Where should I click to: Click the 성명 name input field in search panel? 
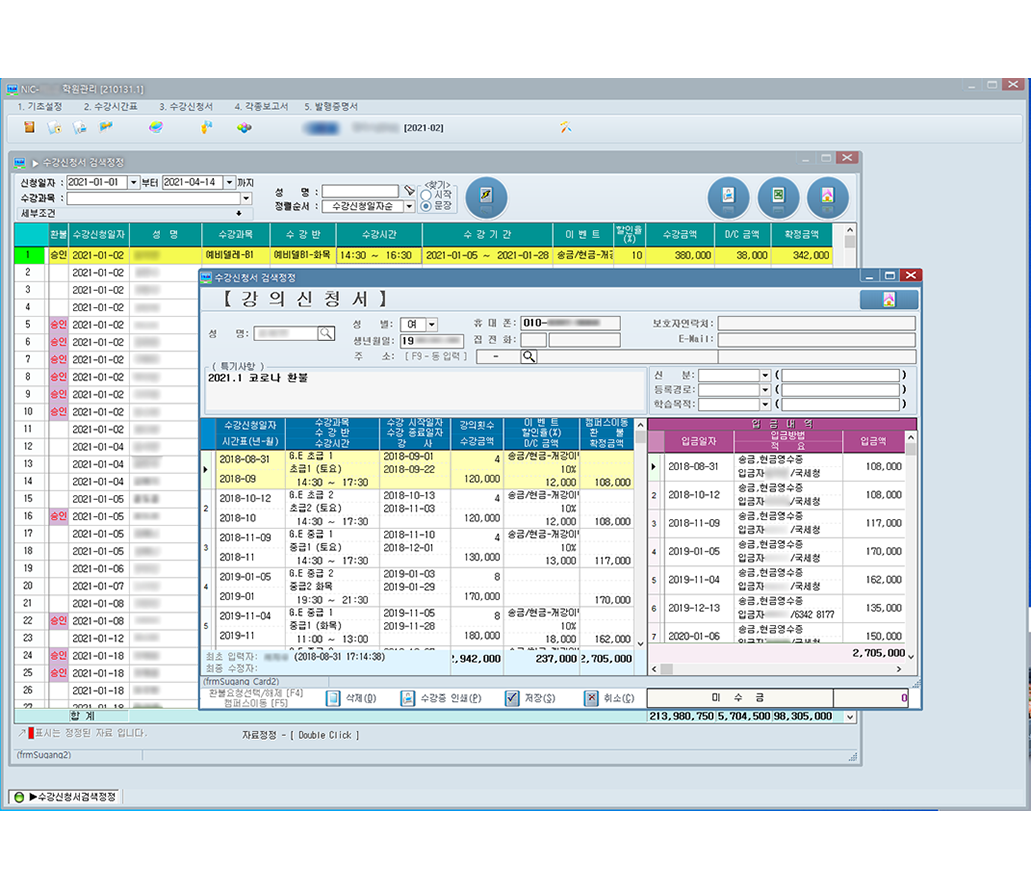pos(360,191)
